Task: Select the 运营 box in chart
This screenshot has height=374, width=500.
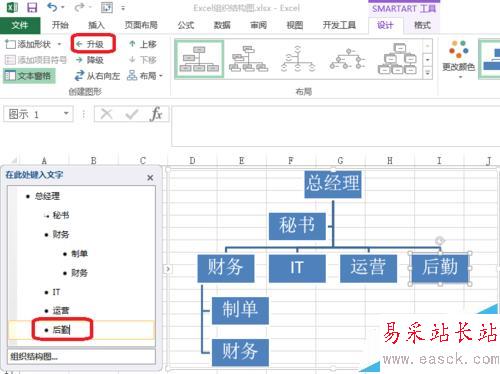Action: point(368,268)
